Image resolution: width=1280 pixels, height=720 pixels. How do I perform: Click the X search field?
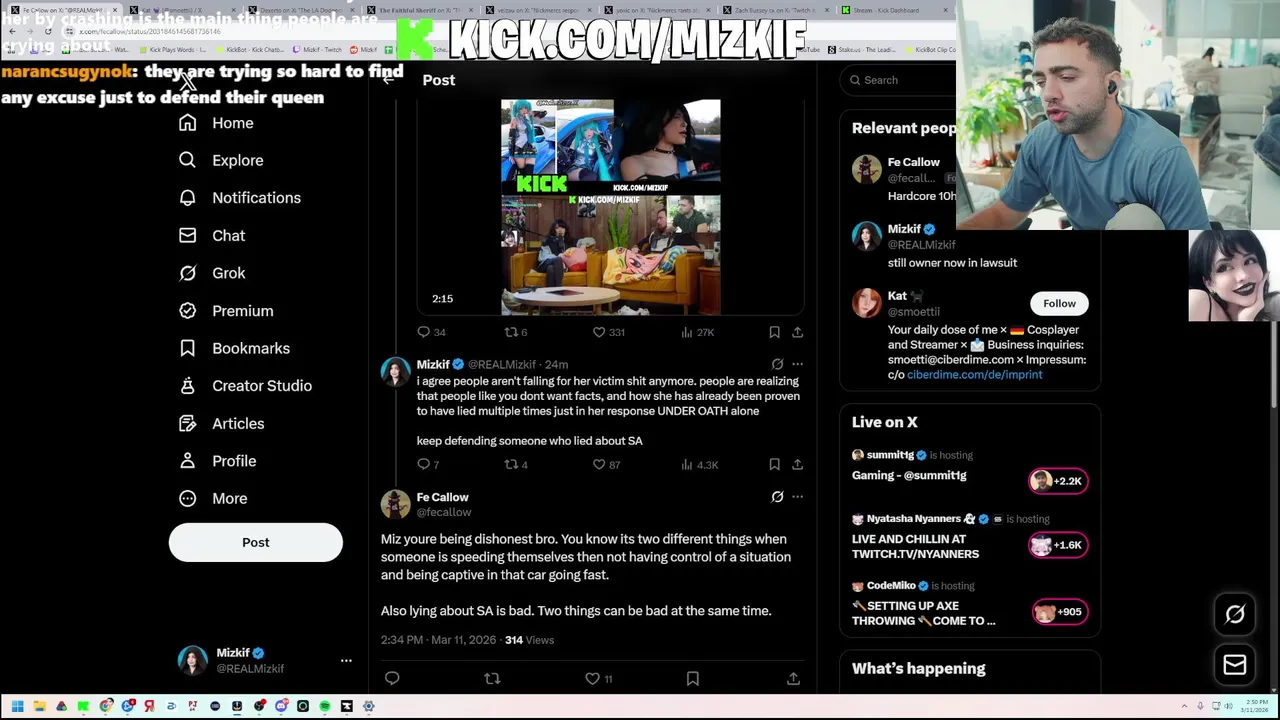pos(898,80)
